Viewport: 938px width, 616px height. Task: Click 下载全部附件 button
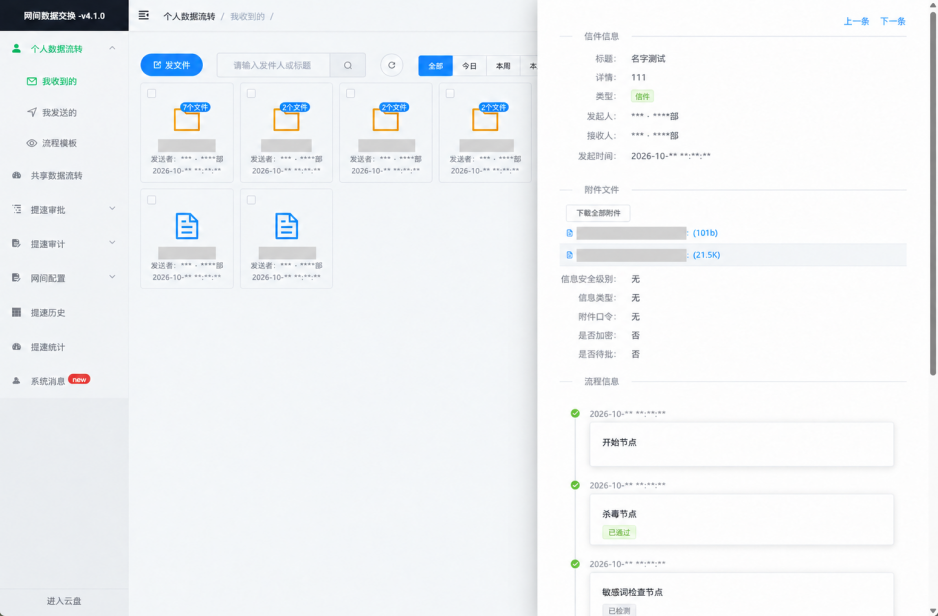click(x=598, y=213)
